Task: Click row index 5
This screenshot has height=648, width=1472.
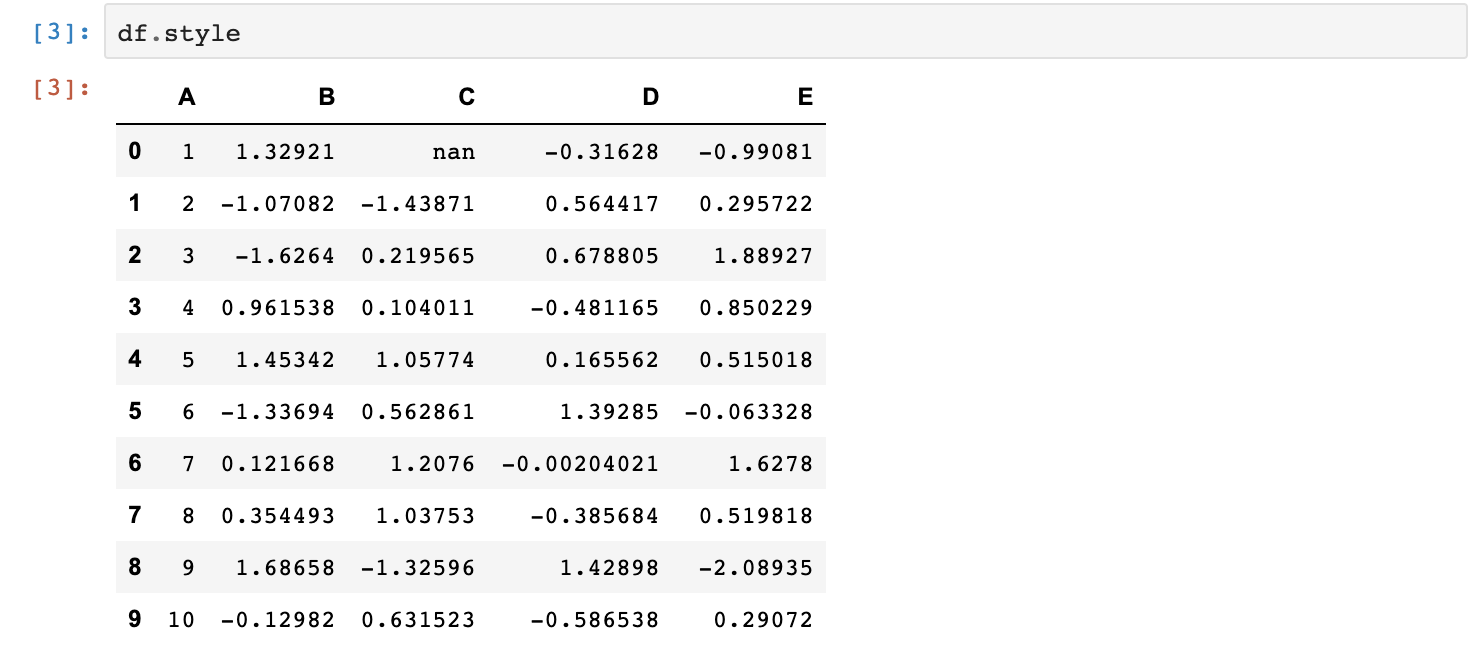Action: pos(135,412)
